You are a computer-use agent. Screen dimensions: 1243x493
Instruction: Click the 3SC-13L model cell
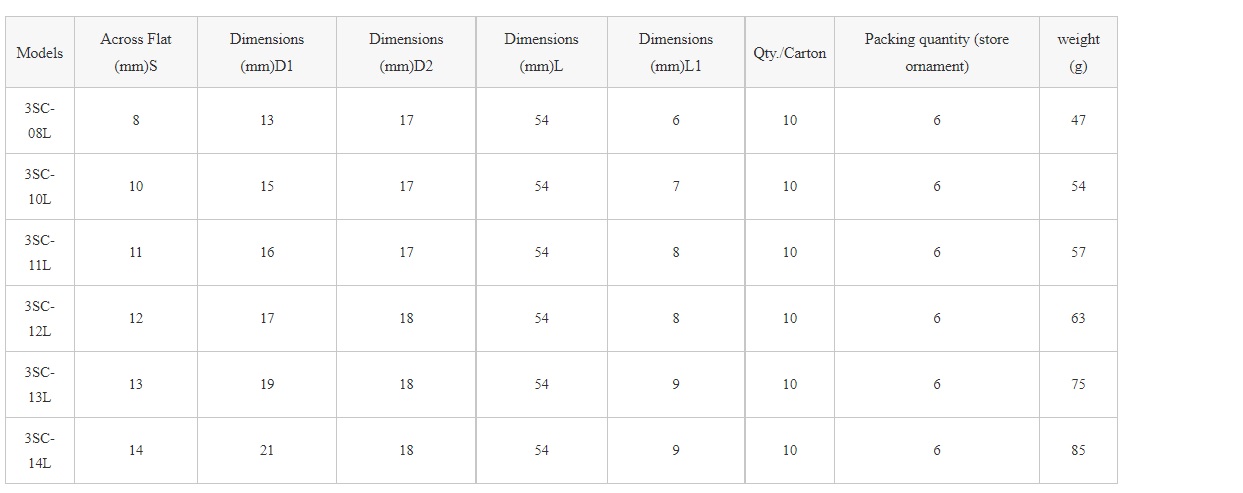[x=40, y=384]
